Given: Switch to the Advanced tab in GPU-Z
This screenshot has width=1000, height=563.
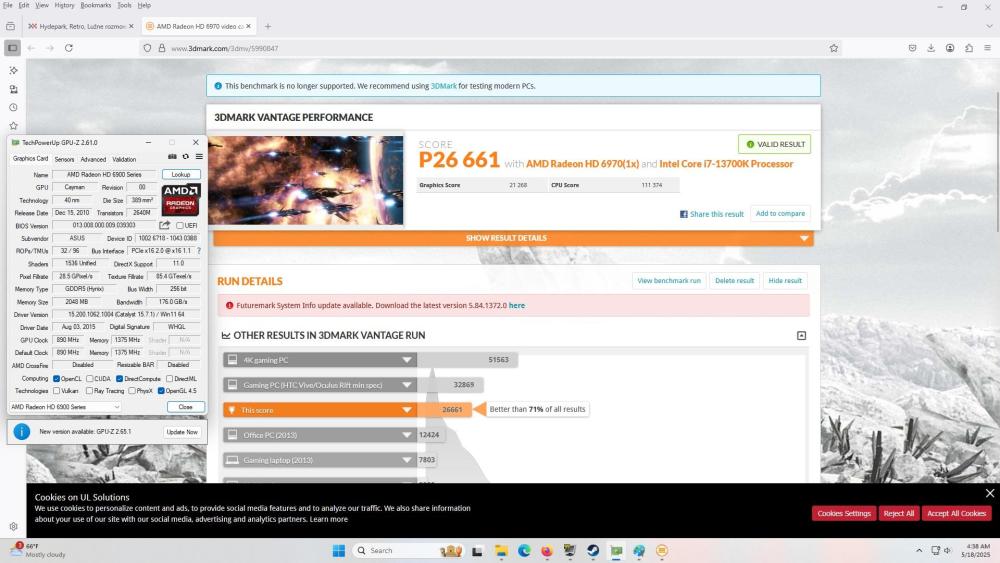Looking at the screenshot, I should [x=93, y=159].
